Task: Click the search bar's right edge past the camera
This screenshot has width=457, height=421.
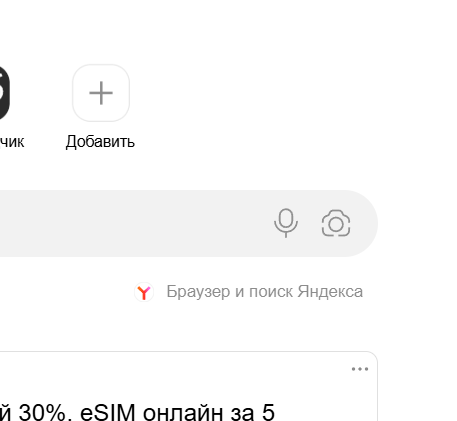Action: point(365,223)
